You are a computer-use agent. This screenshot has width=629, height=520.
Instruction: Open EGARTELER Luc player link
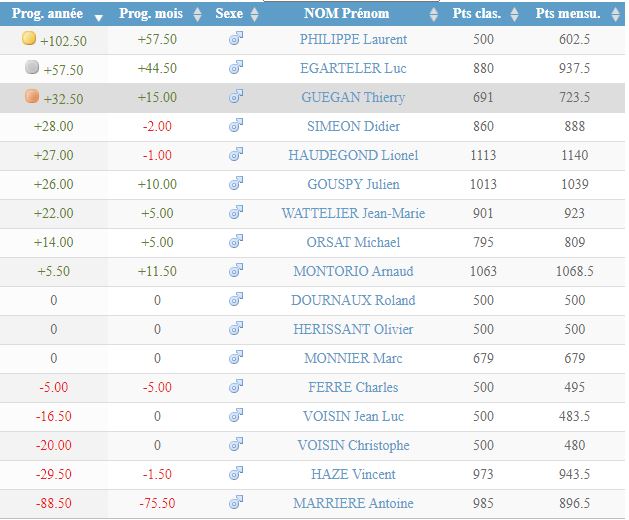(x=353, y=69)
